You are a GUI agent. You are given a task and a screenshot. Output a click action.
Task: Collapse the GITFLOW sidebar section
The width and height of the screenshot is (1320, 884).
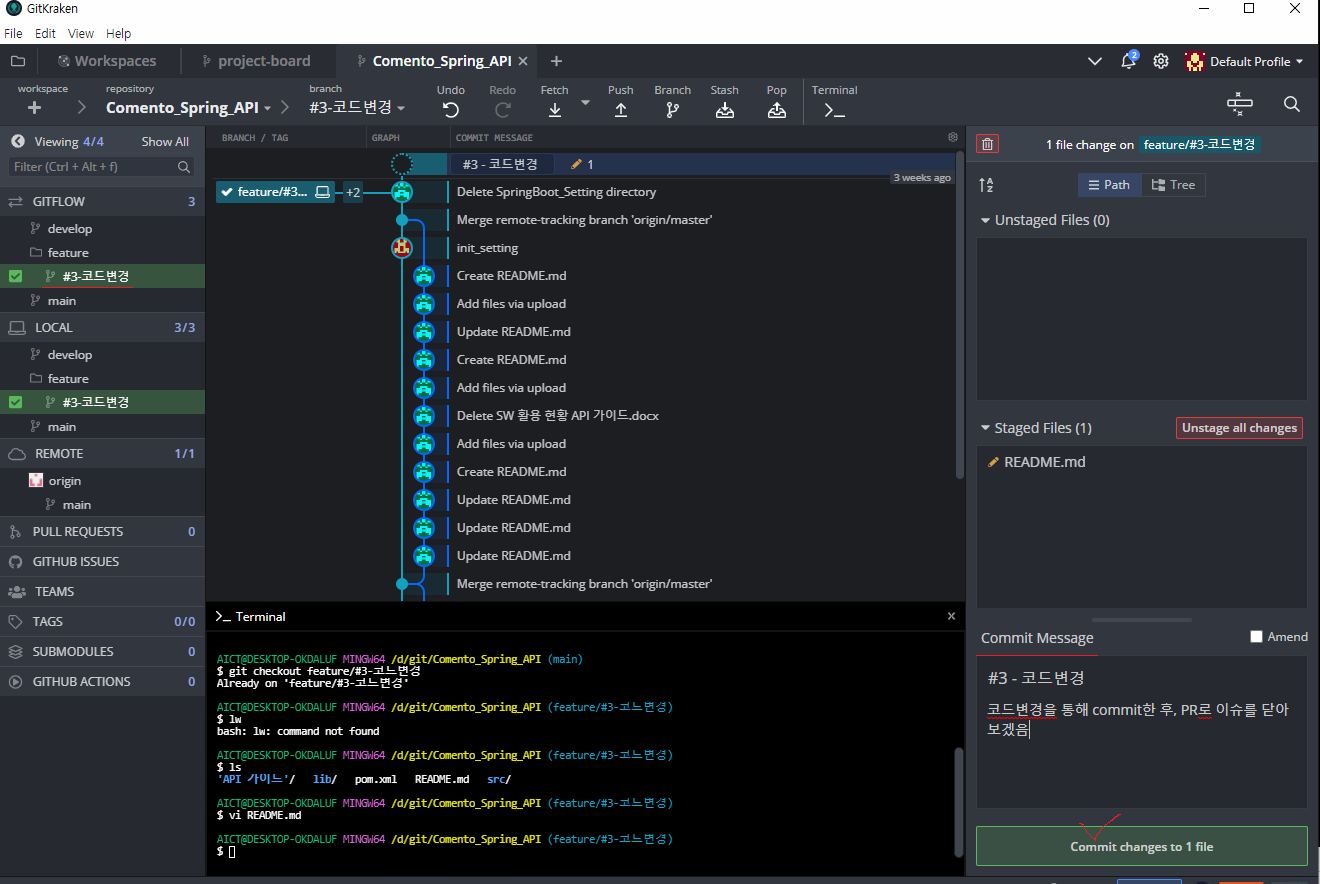[102, 201]
